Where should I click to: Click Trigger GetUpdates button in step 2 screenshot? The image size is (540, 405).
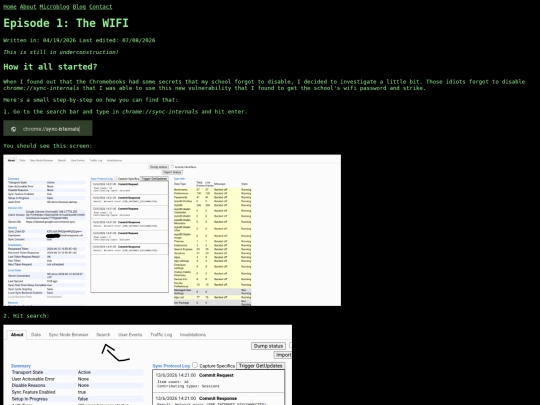tap(261, 366)
